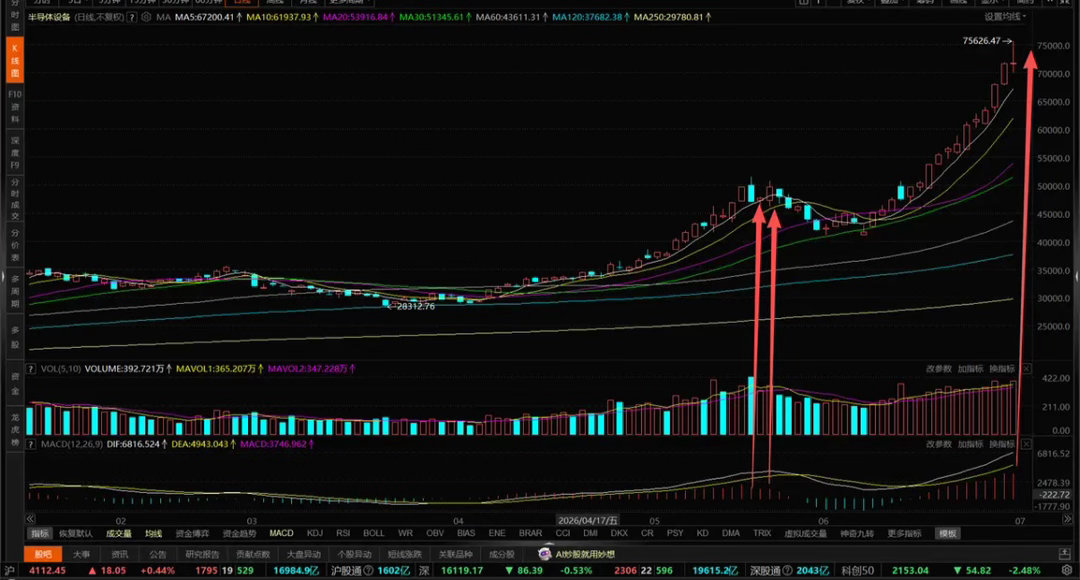Toggle the KDJ indicator
Image resolution: width=1080 pixels, height=580 pixels.
[x=315, y=533]
